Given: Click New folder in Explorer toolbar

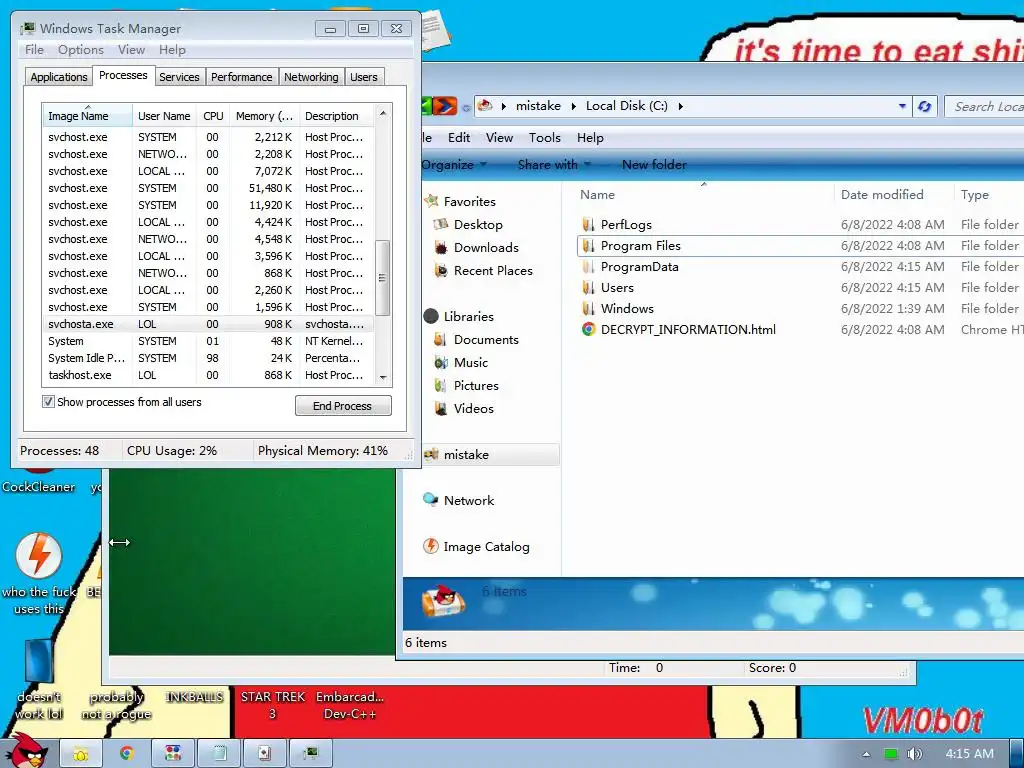Looking at the screenshot, I should click(x=654, y=165).
